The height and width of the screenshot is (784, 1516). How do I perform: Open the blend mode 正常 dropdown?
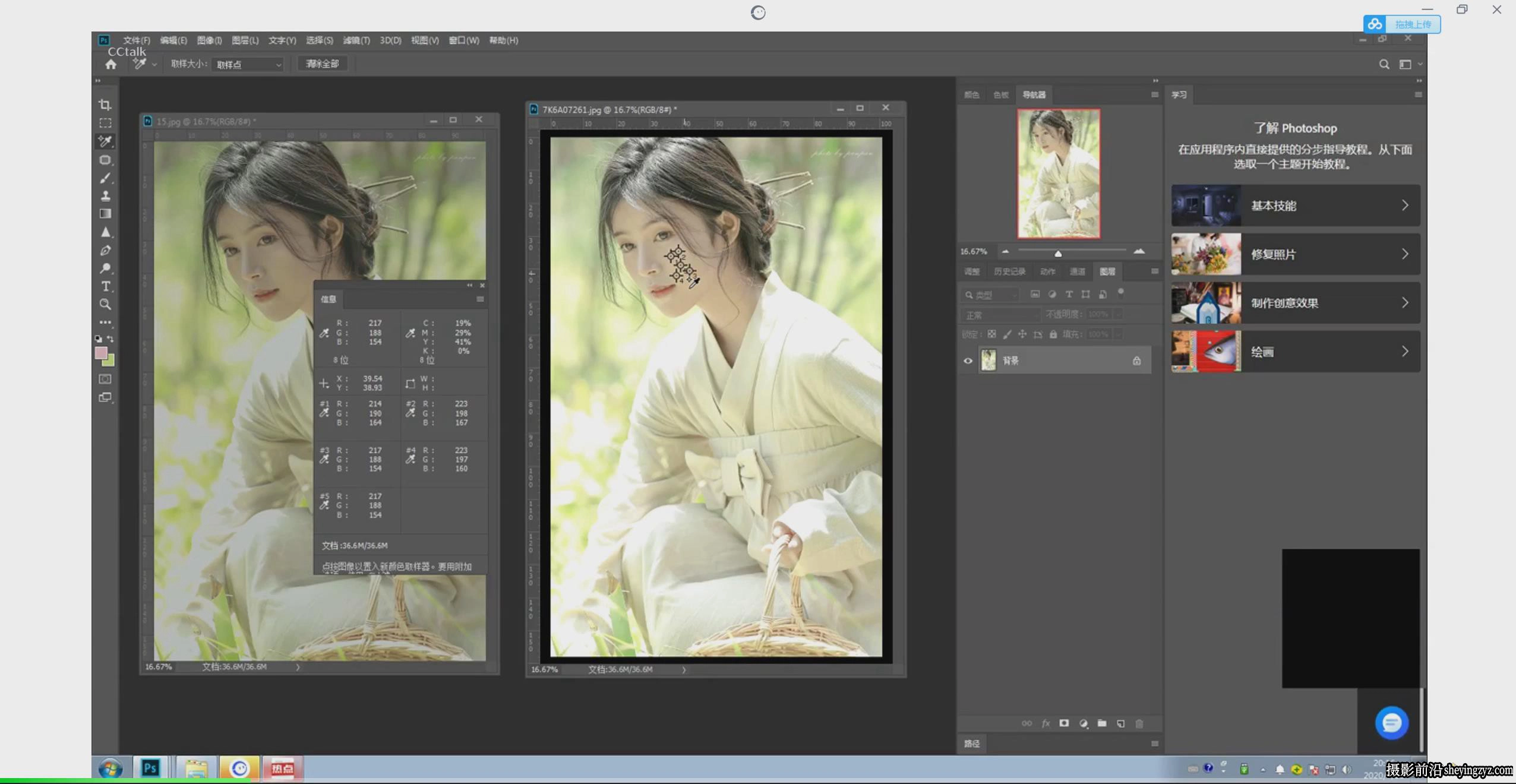1000,315
